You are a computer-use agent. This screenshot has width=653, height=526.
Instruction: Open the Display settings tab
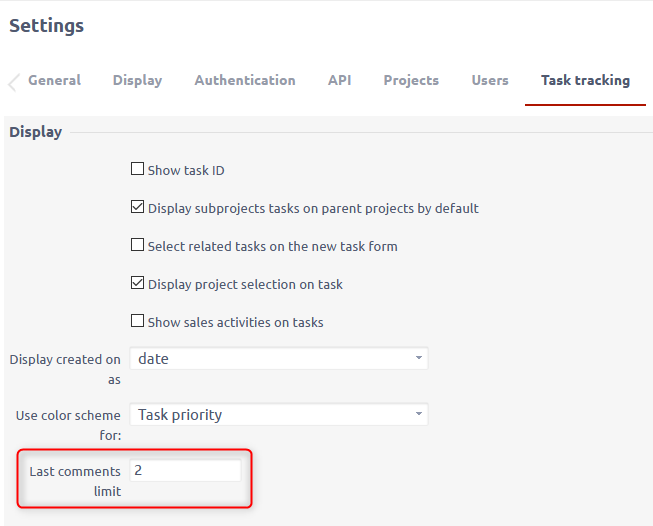(137, 80)
